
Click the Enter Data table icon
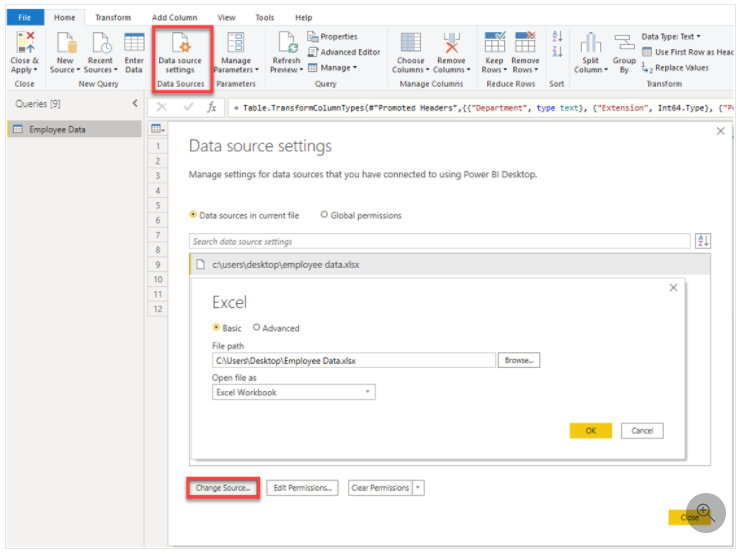[x=134, y=42]
